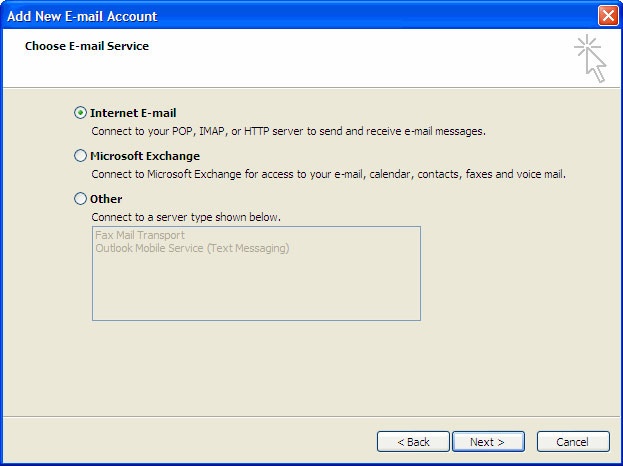Go to the next wizard step
This screenshot has height=466, width=623.
coord(488,442)
